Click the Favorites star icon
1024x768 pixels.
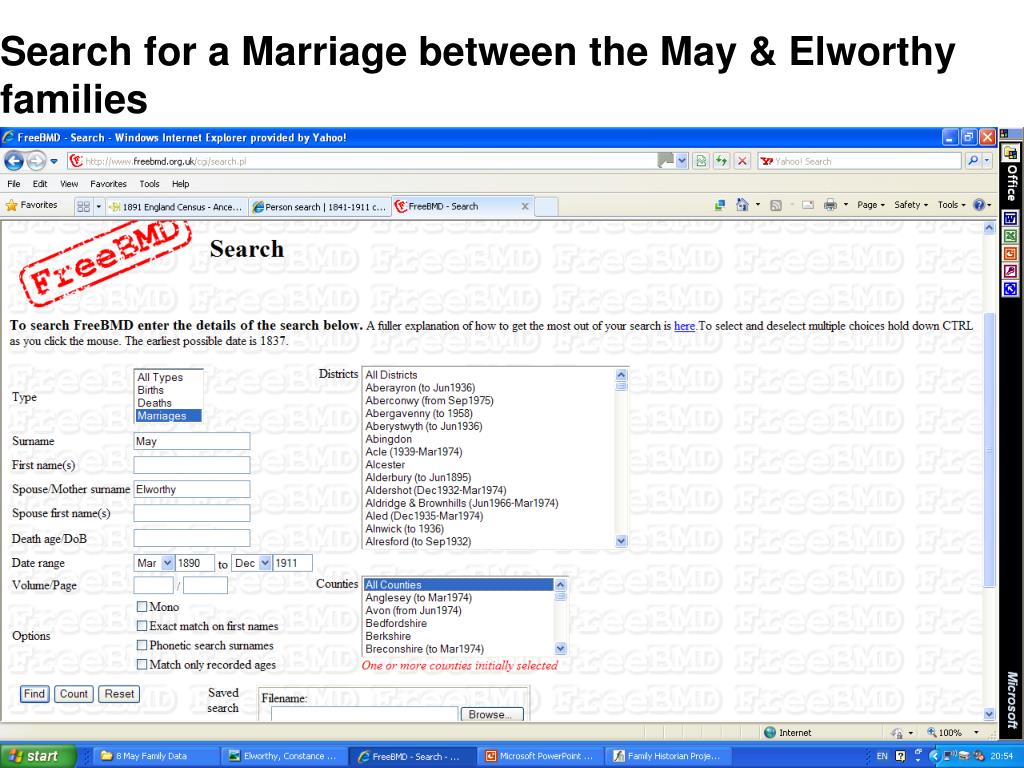point(11,205)
